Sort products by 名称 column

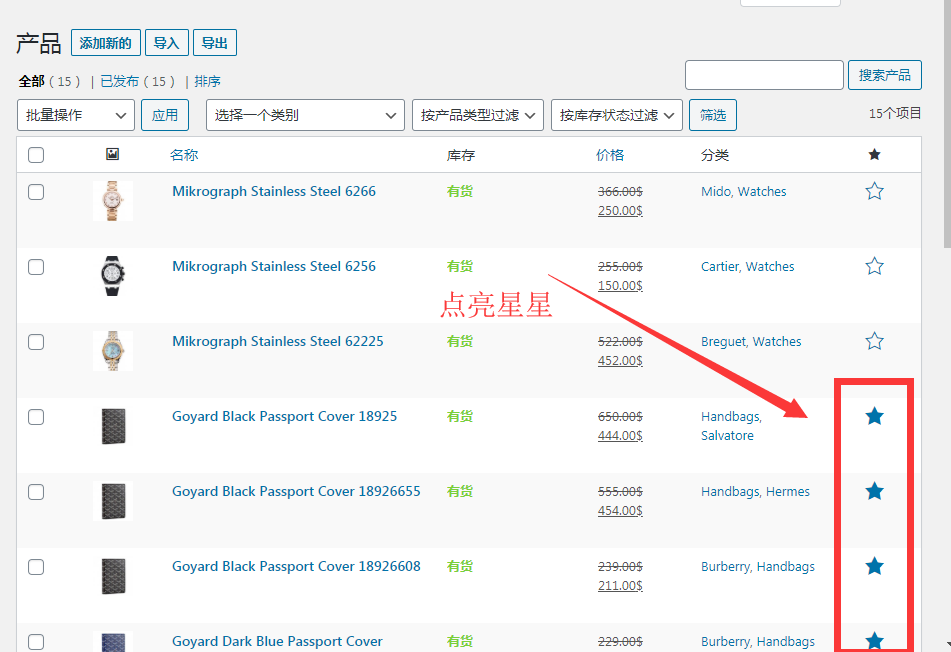(x=184, y=155)
